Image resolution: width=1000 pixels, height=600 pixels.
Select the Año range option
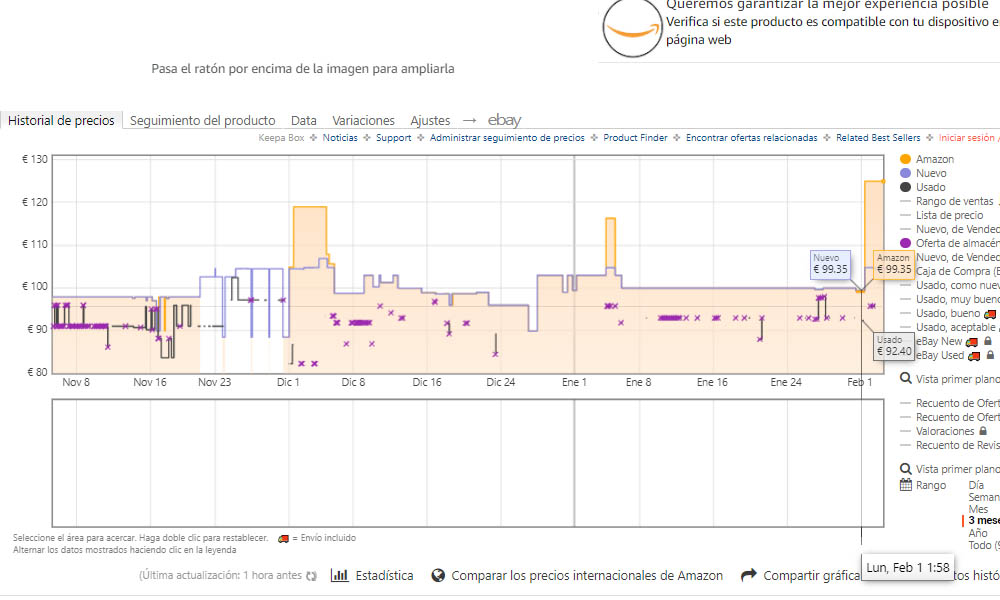point(978,533)
